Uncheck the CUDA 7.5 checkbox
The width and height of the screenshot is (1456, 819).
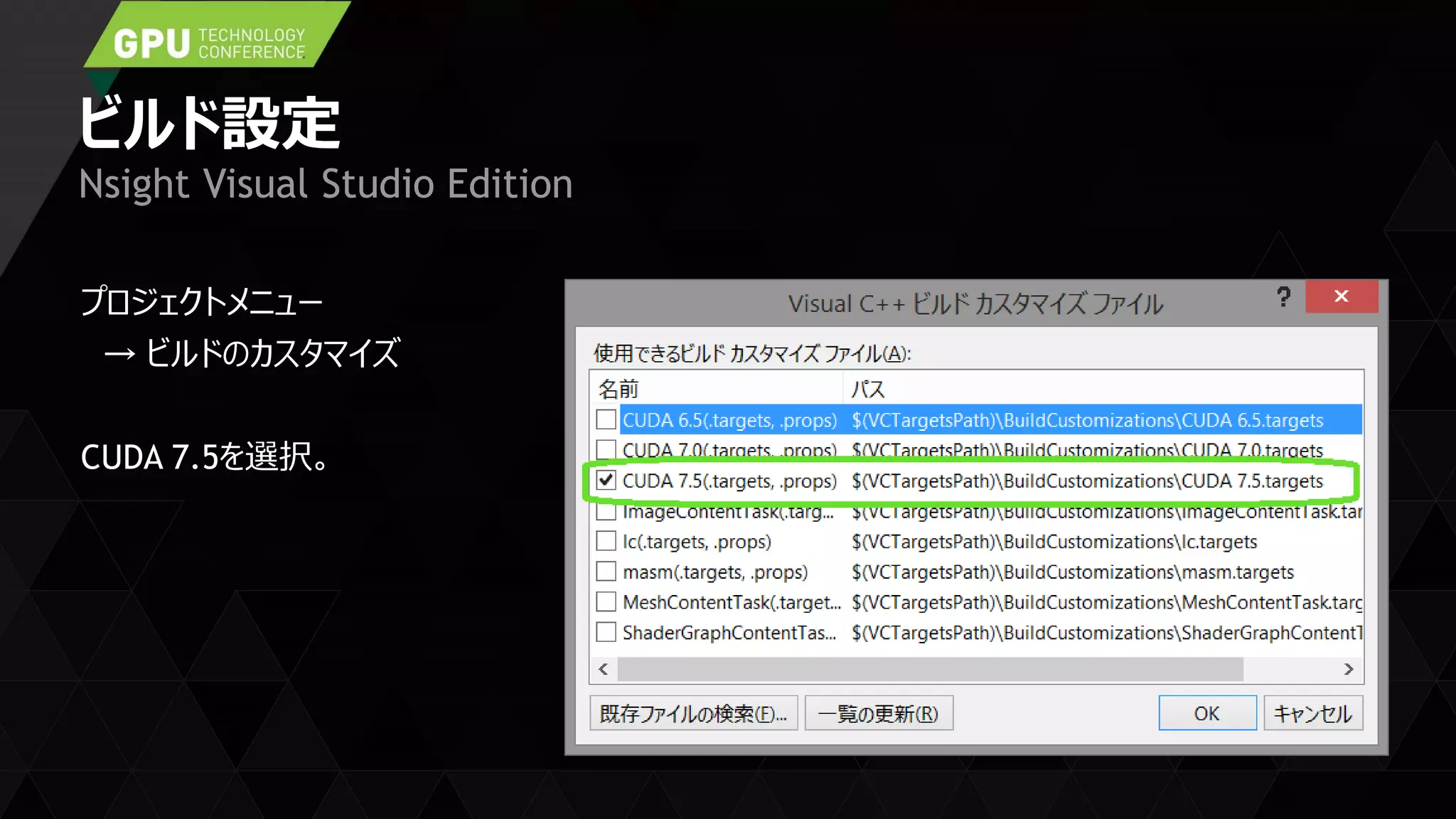(606, 481)
